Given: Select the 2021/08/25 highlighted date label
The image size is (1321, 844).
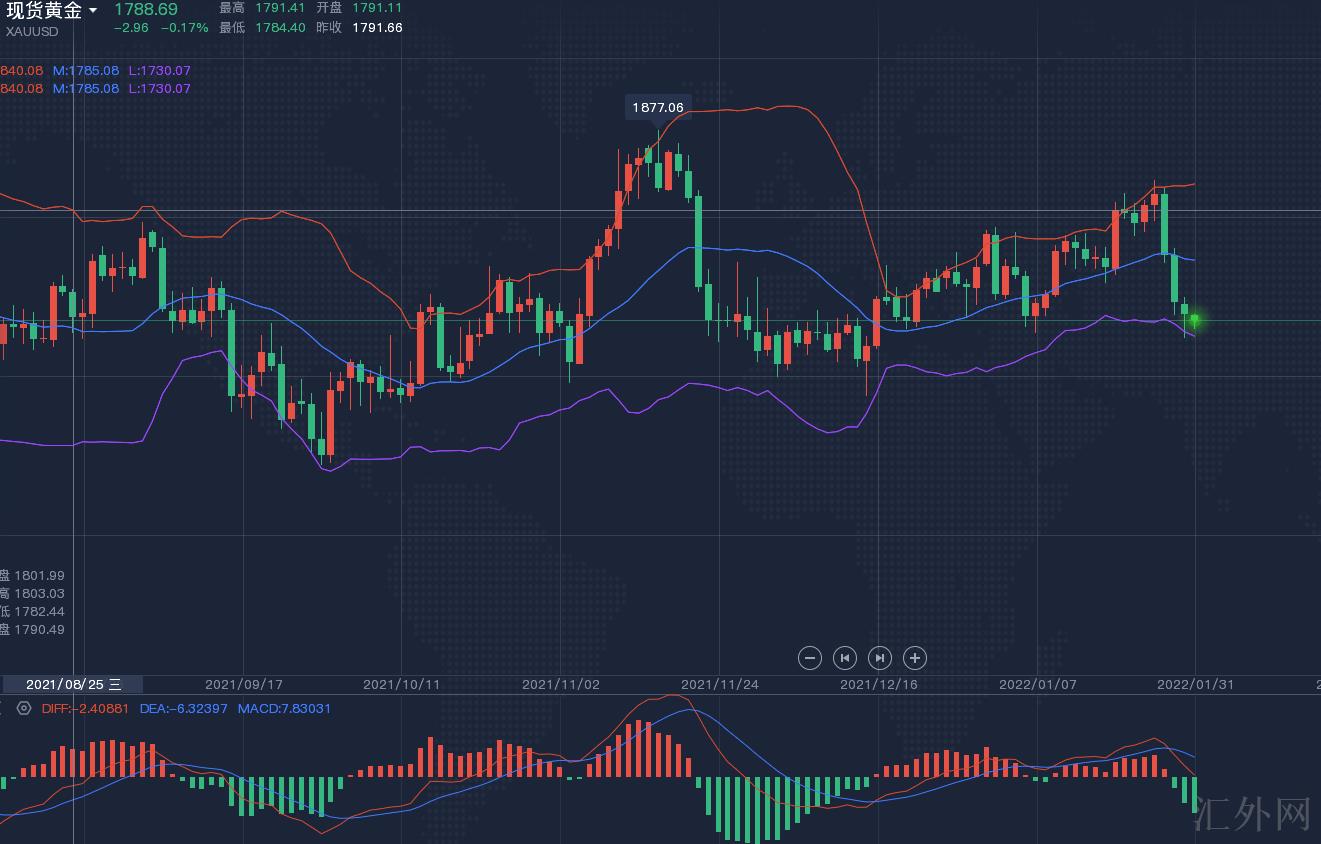Looking at the screenshot, I should pos(72,685).
